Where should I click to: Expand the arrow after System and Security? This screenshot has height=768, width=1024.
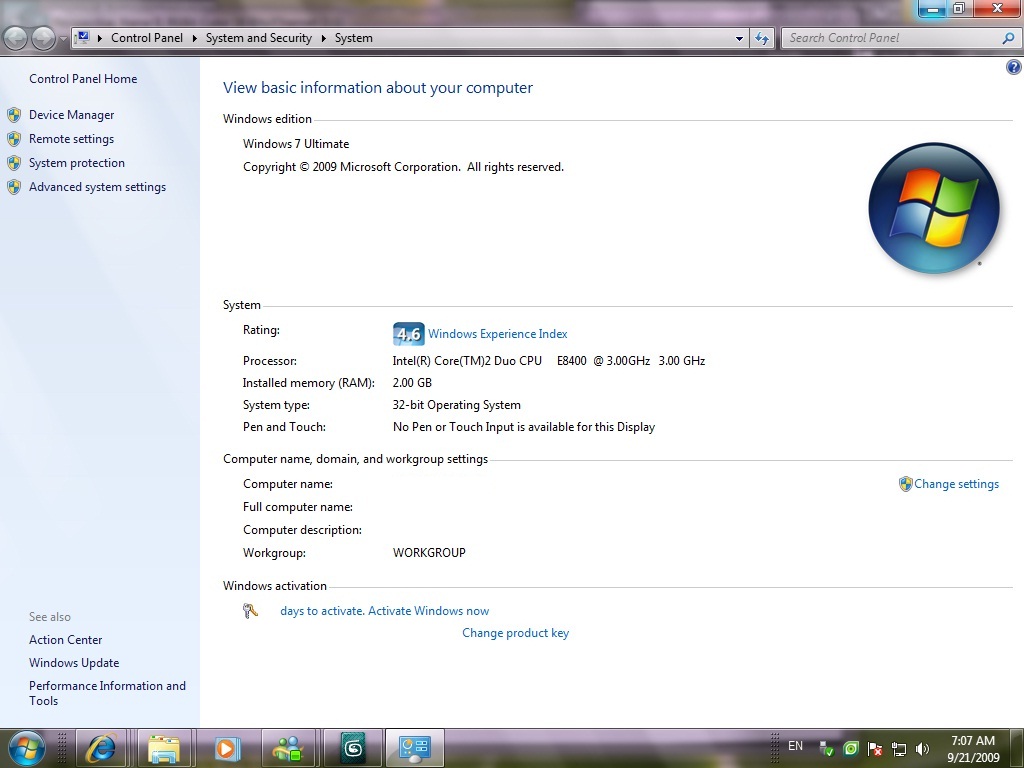[x=323, y=38]
